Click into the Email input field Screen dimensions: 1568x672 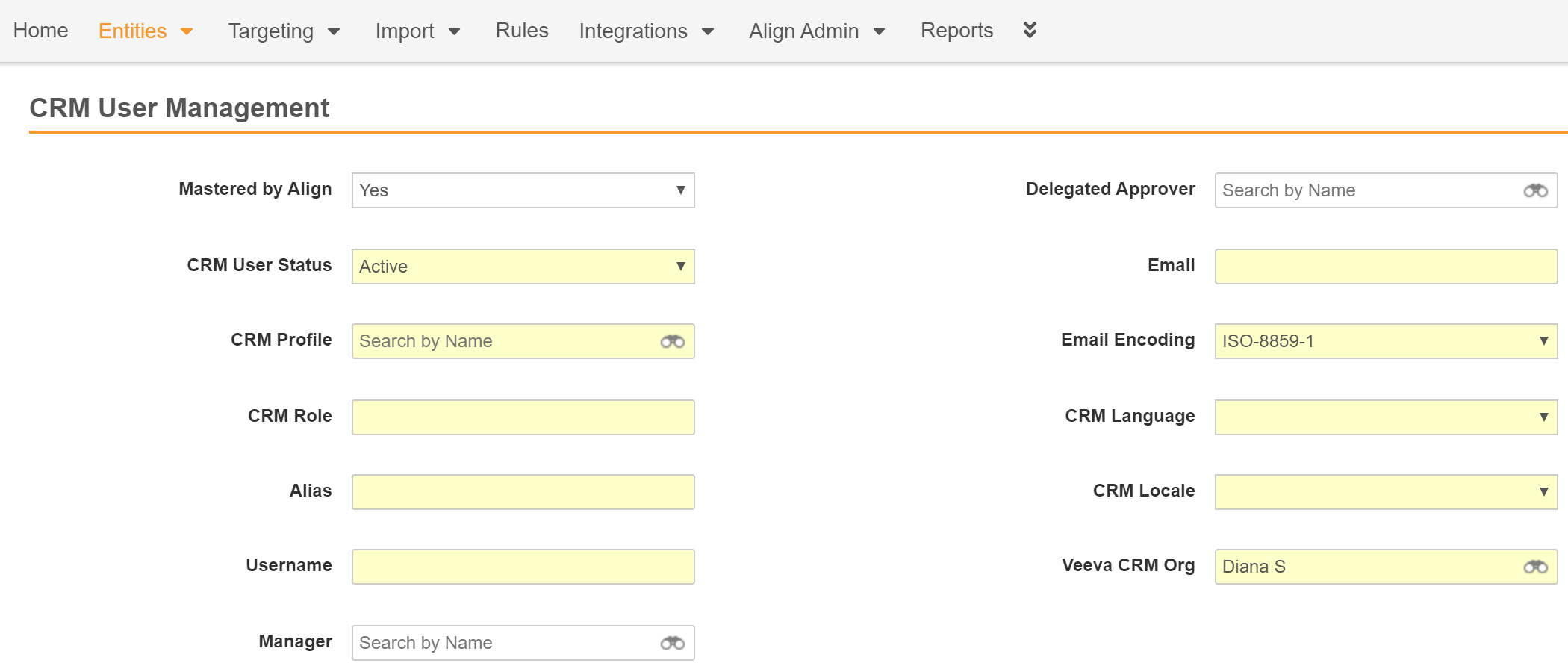[x=1385, y=267]
